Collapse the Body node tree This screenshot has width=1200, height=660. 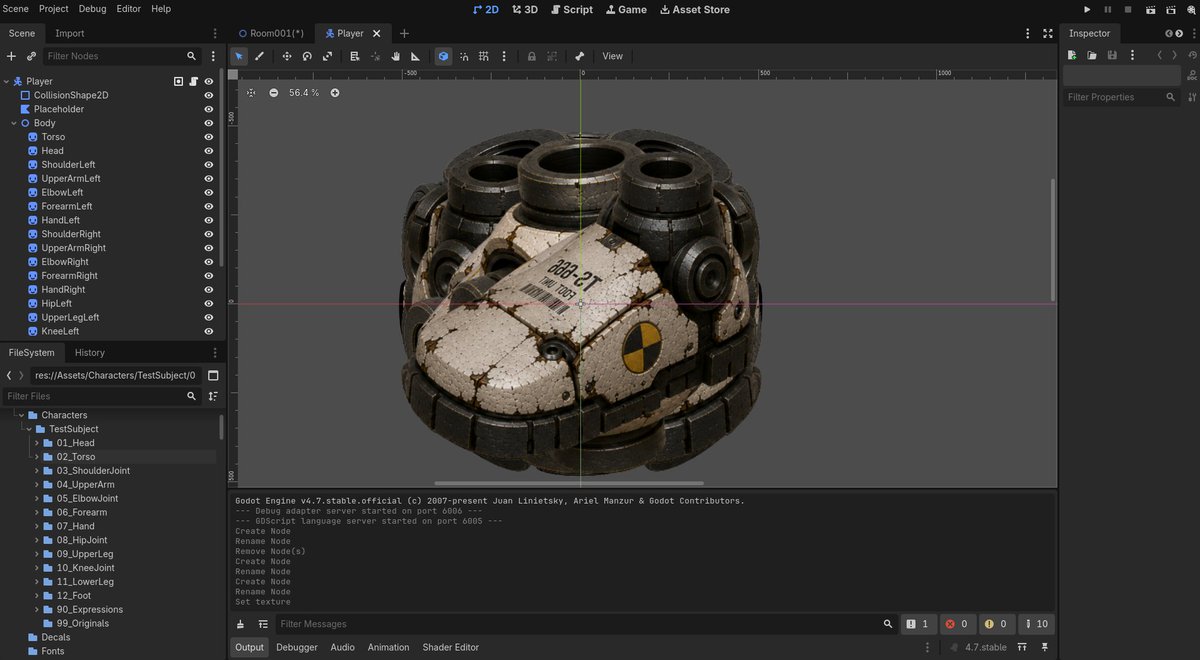pos(14,123)
